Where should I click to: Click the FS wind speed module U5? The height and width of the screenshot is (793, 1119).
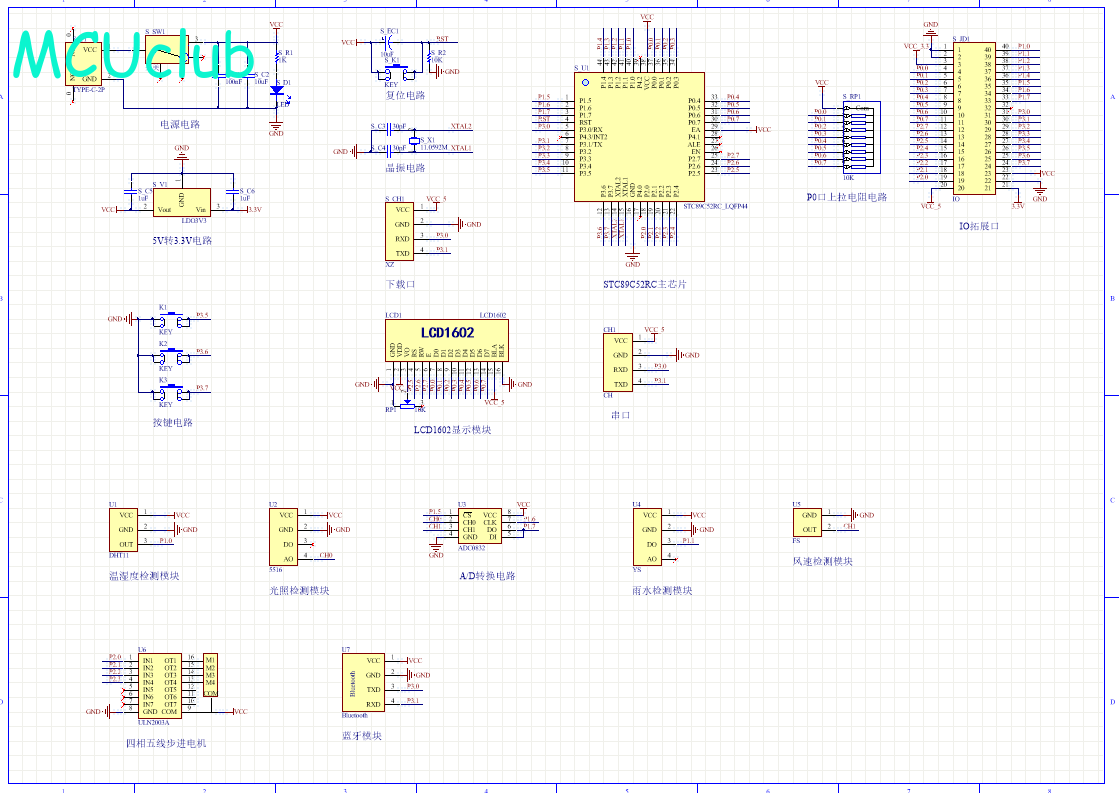tap(808, 522)
